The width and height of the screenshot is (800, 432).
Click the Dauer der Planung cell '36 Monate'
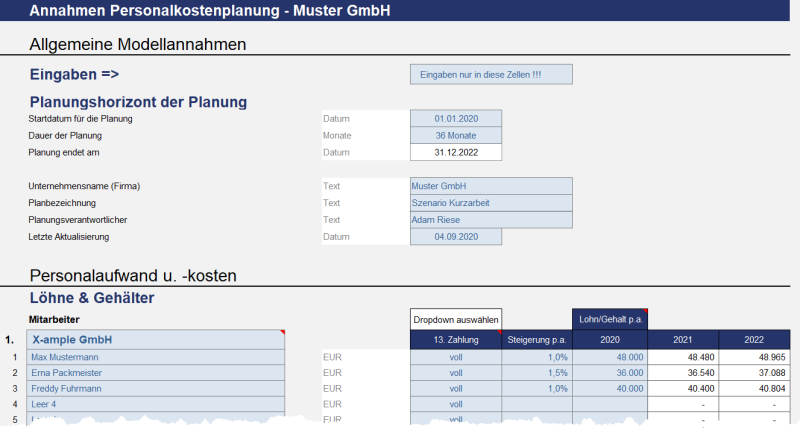(456, 136)
